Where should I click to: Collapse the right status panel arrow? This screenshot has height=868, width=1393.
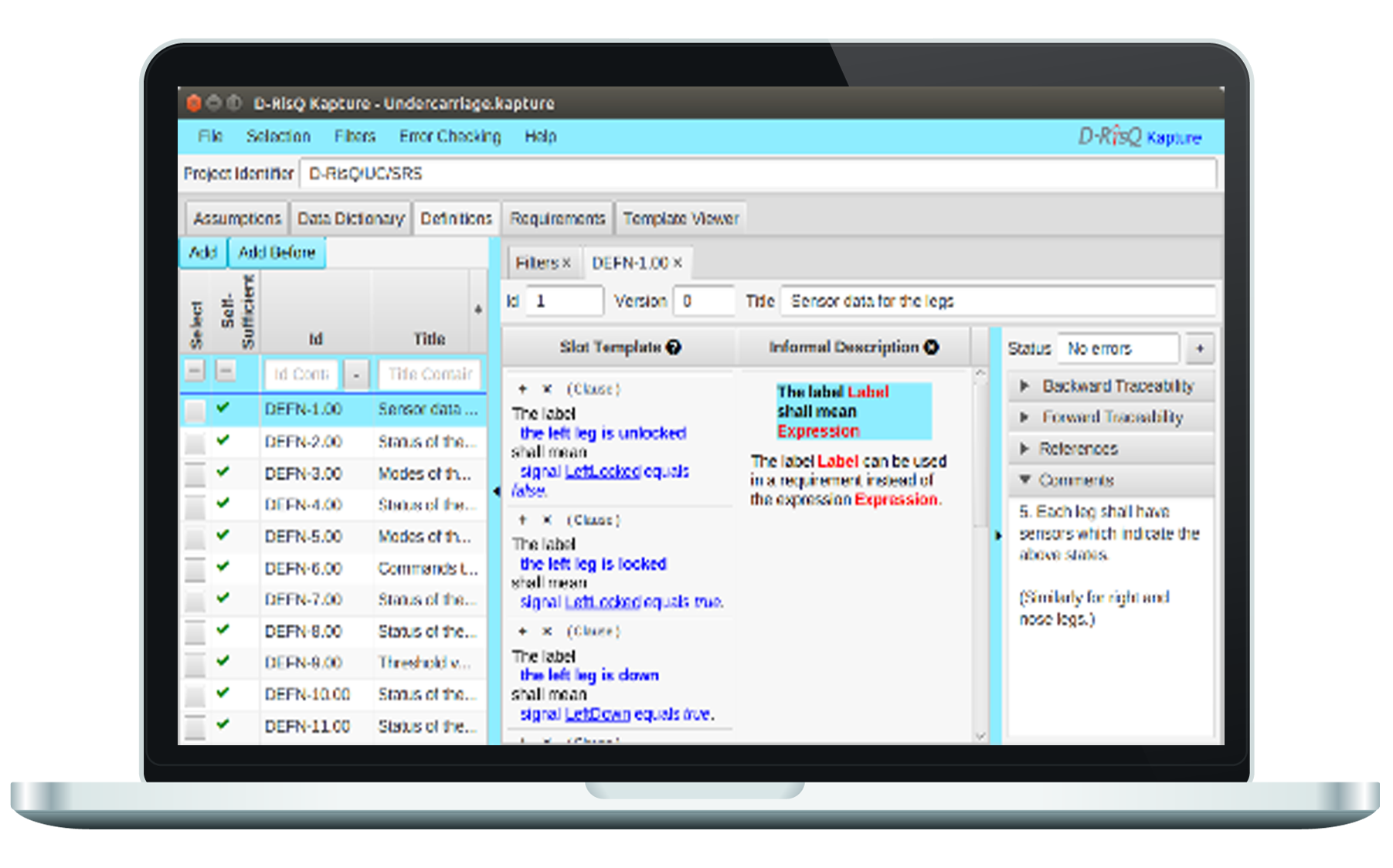tap(997, 535)
